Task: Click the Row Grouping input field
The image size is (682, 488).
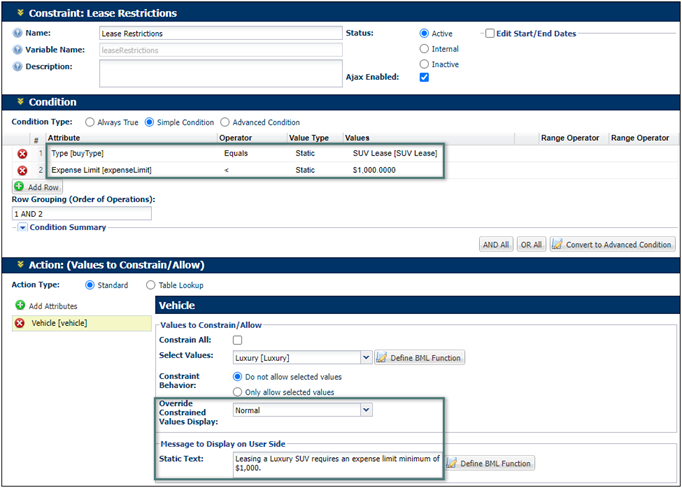Action: coord(81,213)
